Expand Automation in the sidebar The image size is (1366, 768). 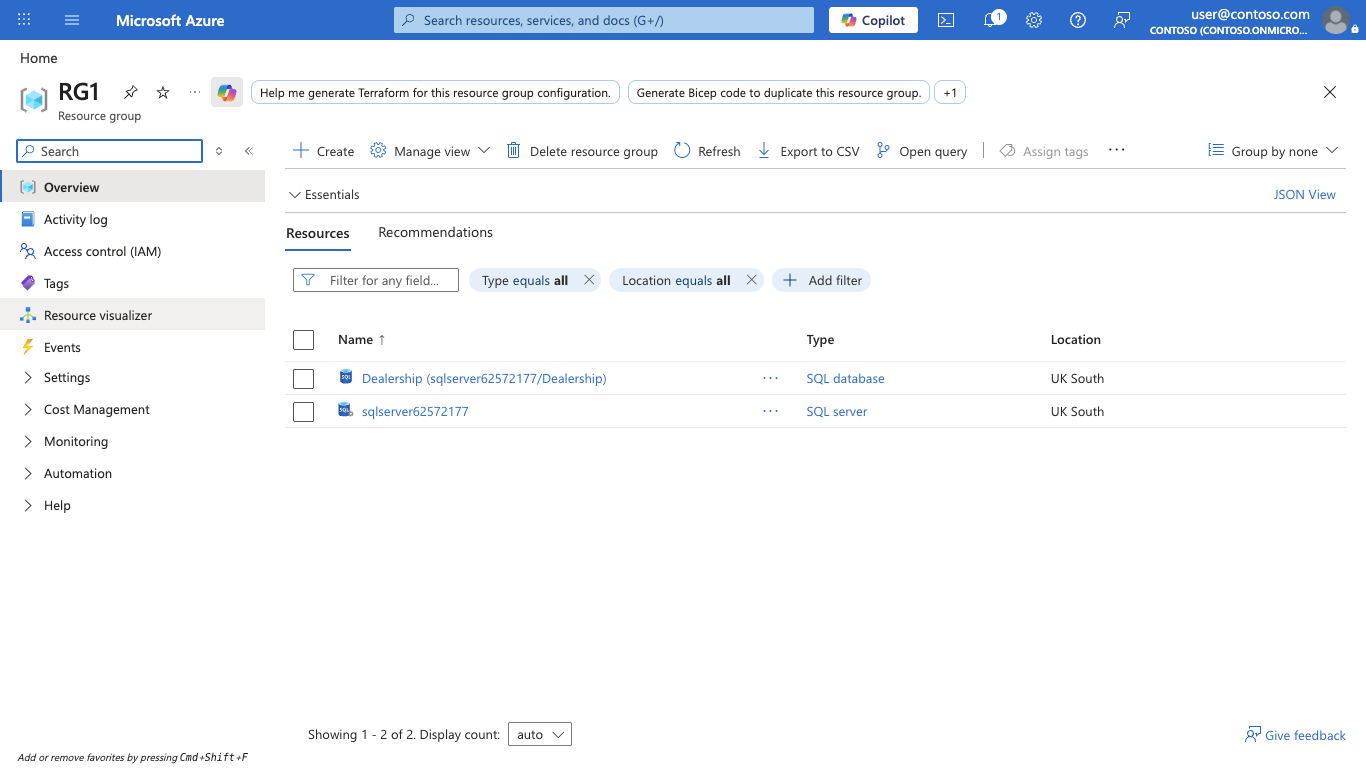(x=77, y=473)
